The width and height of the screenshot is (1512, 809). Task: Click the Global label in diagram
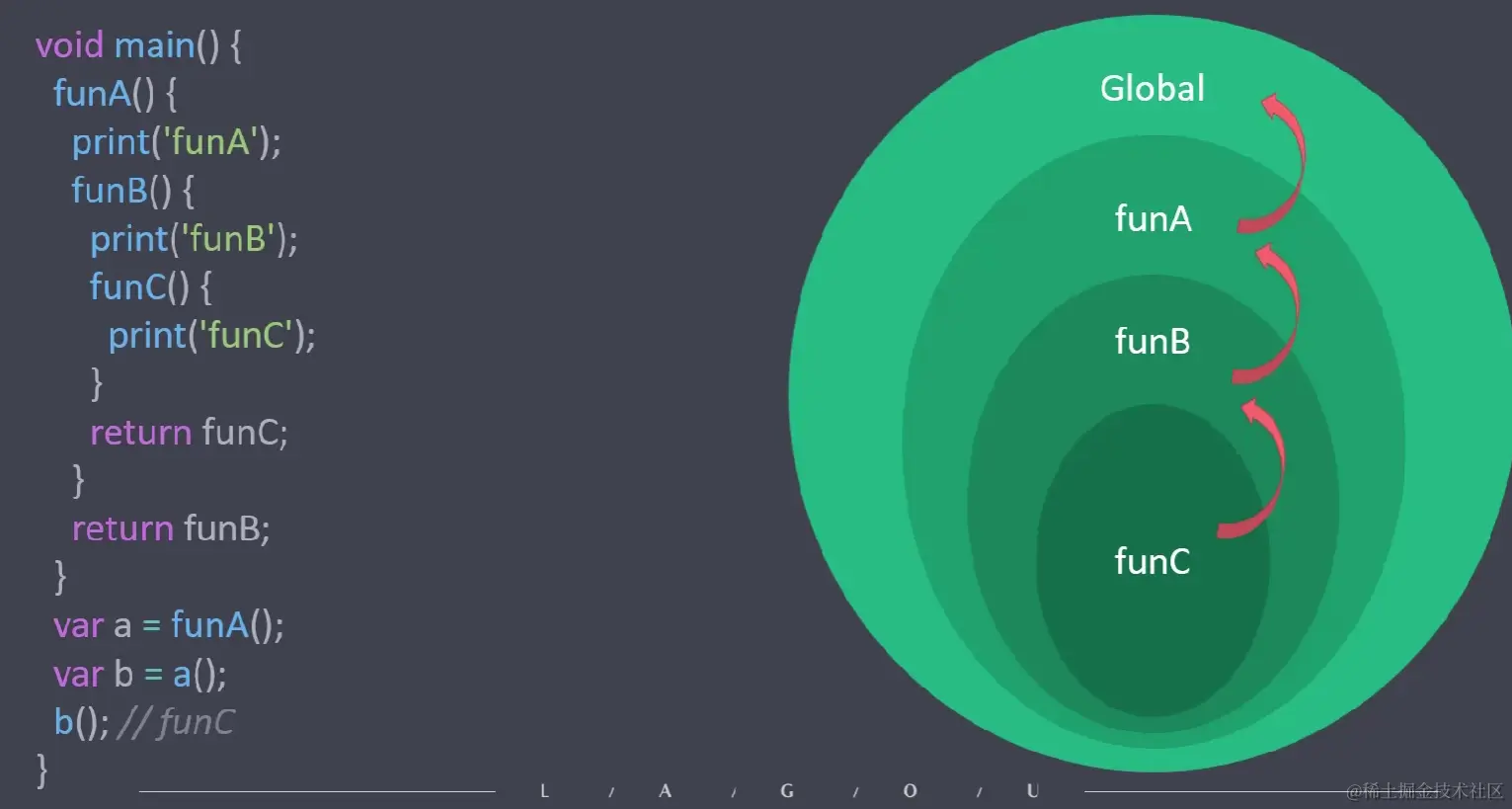pos(1153,89)
